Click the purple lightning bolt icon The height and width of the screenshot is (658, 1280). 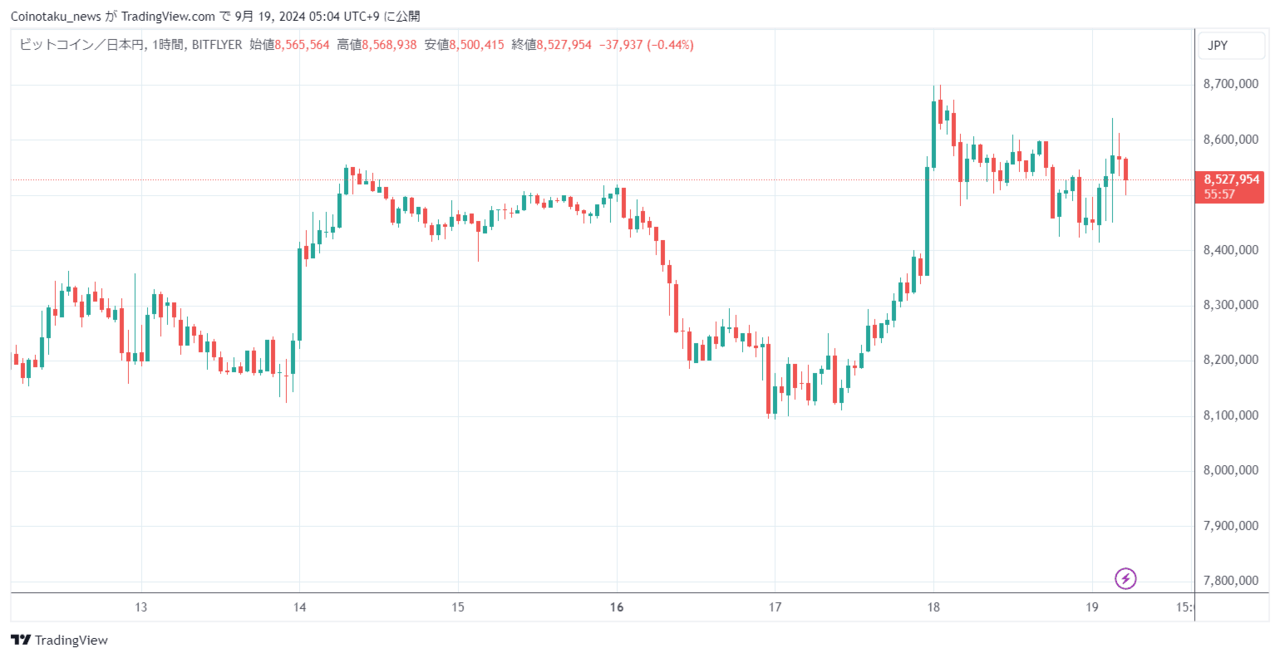[x=1126, y=578]
